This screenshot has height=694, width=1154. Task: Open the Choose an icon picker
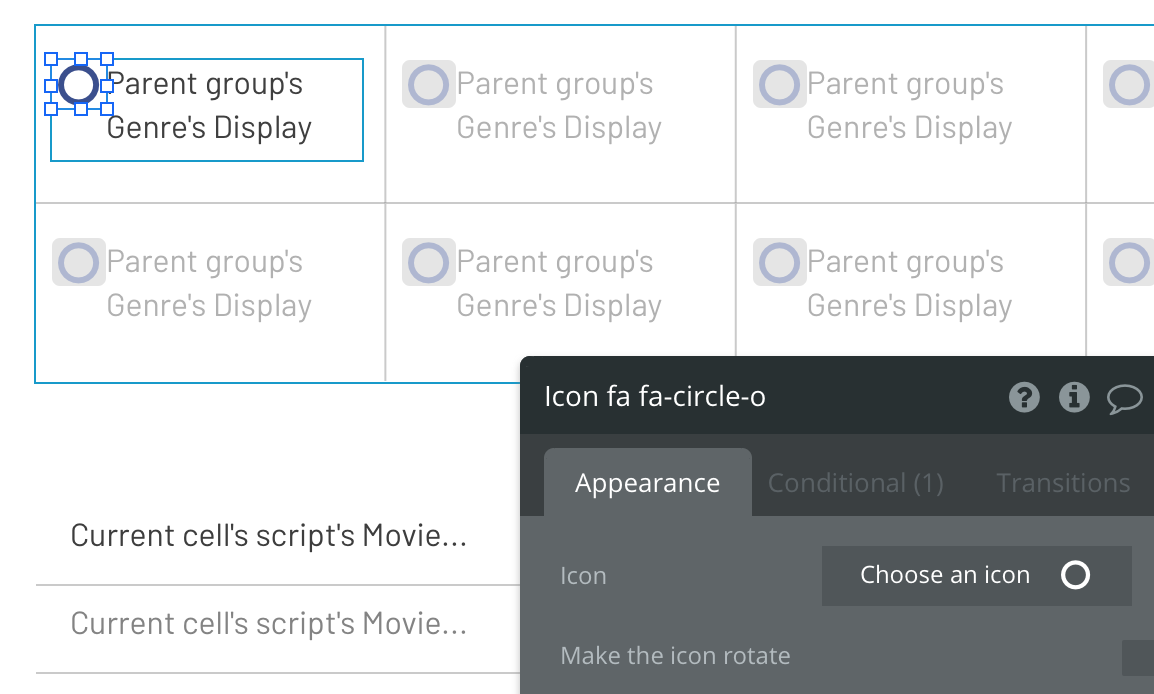click(976, 575)
